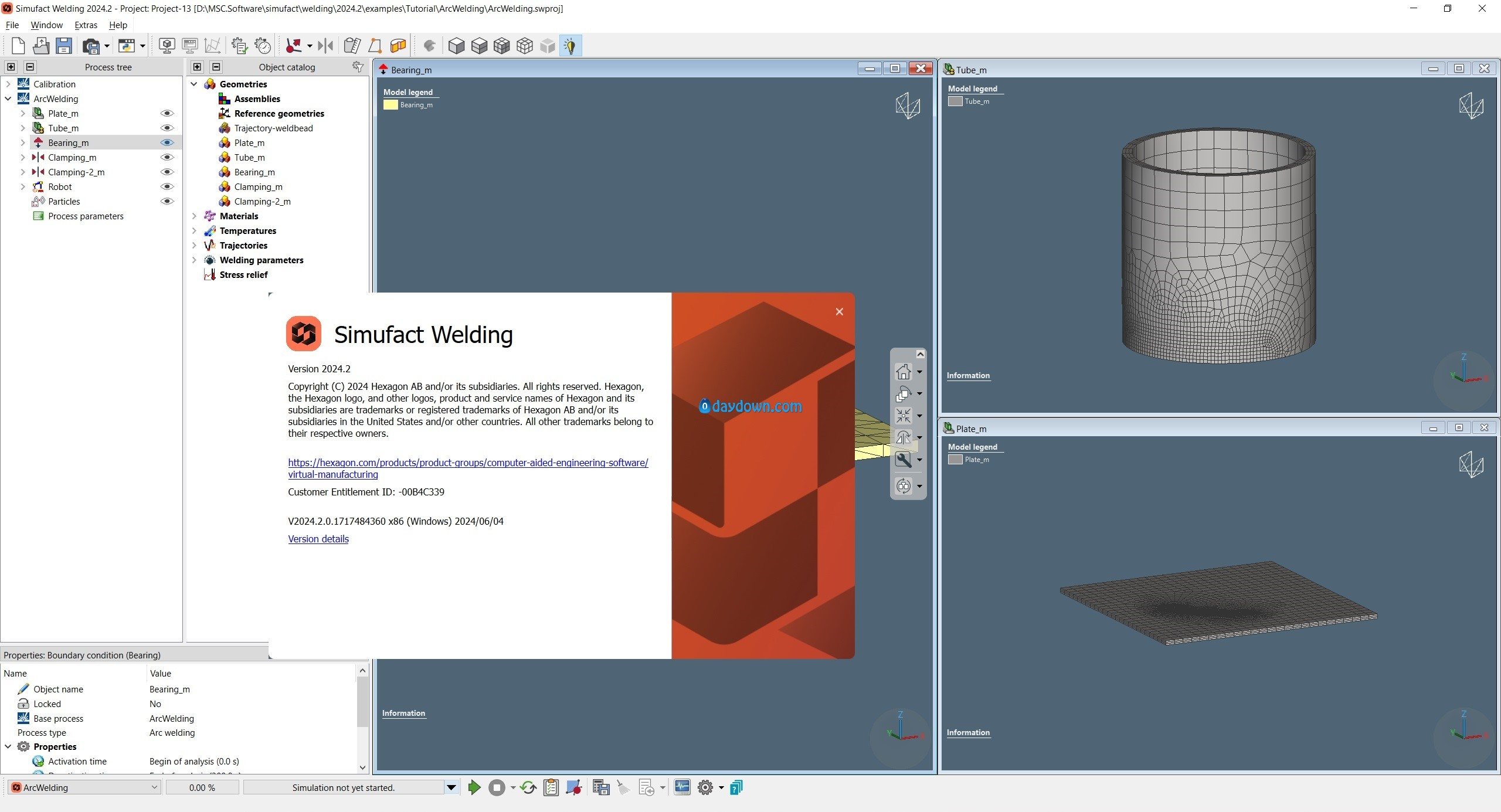Toggle visibility eye for Tube_m

coord(167,128)
